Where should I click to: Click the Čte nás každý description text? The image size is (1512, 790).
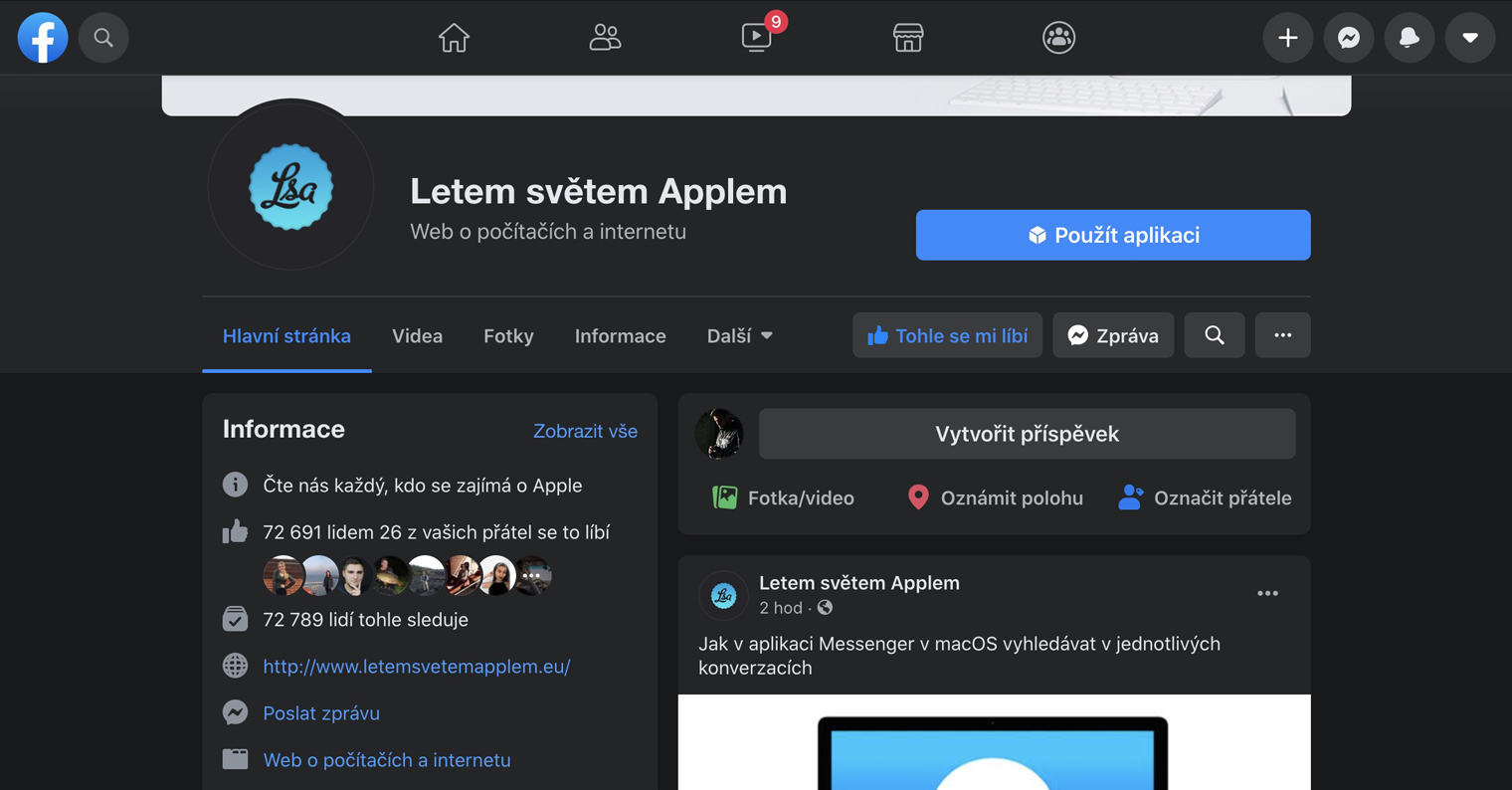pos(423,486)
